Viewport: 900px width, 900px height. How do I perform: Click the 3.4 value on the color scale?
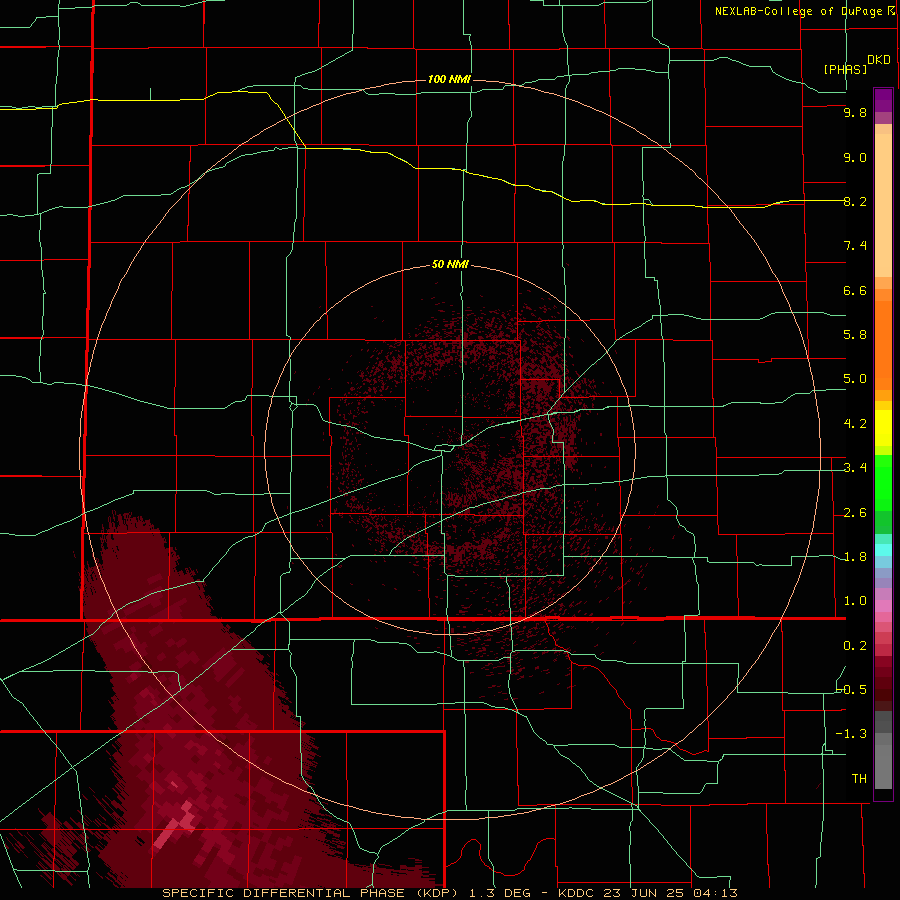click(x=855, y=468)
